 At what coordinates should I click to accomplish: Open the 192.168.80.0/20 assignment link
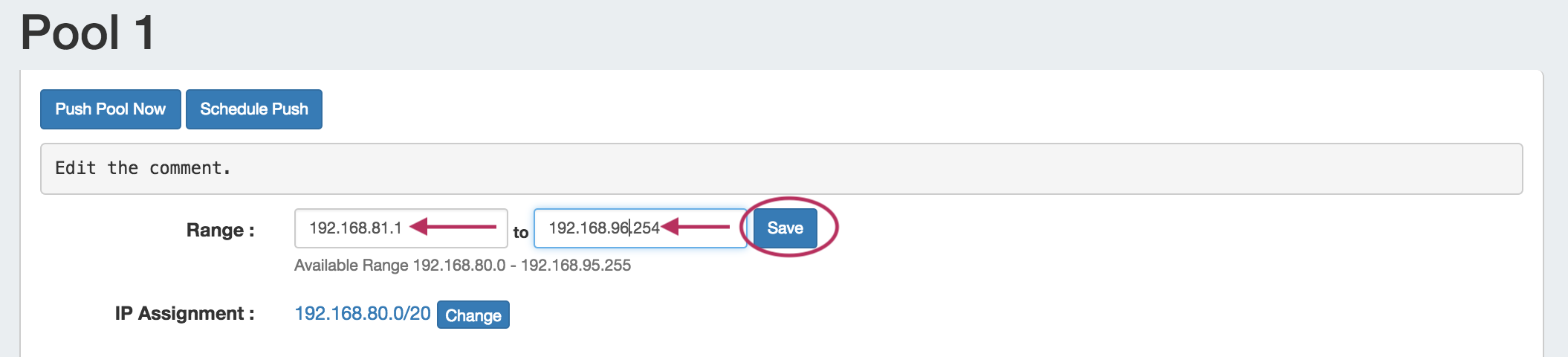(x=362, y=314)
